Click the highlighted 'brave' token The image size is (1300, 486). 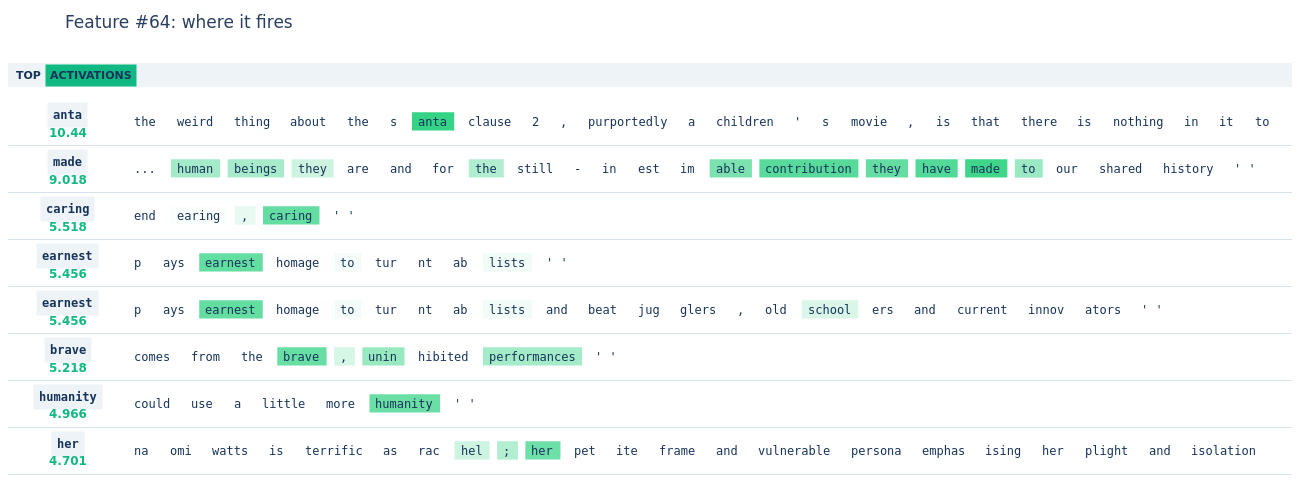coord(301,357)
